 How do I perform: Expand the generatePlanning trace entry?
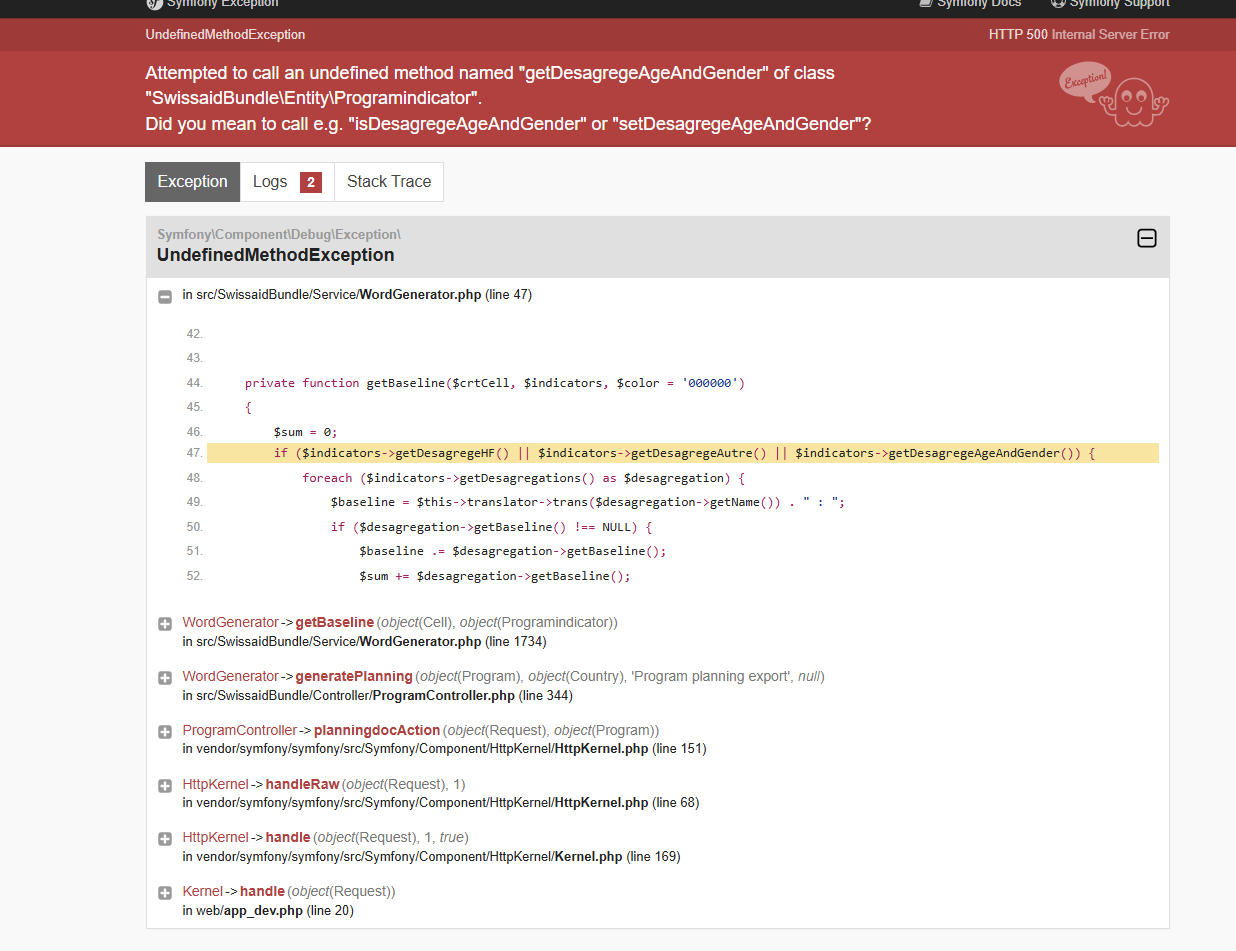tap(165, 678)
